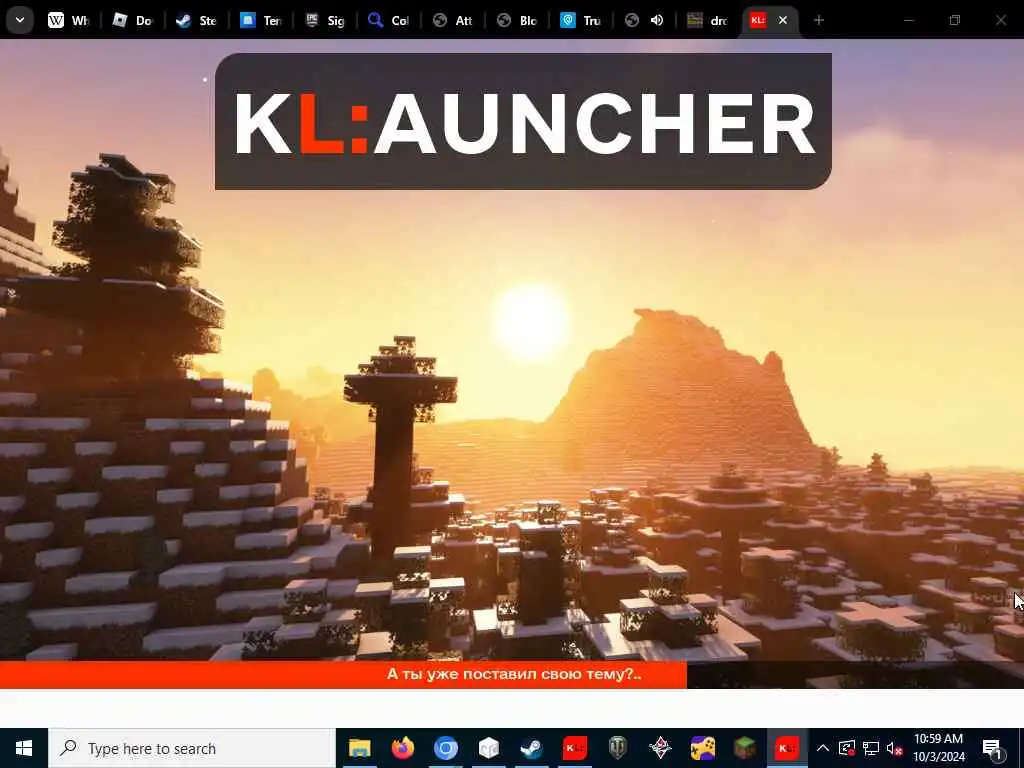Click the KLauncher logo banner
This screenshot has height=768, width=1024.
click(523, 121)
